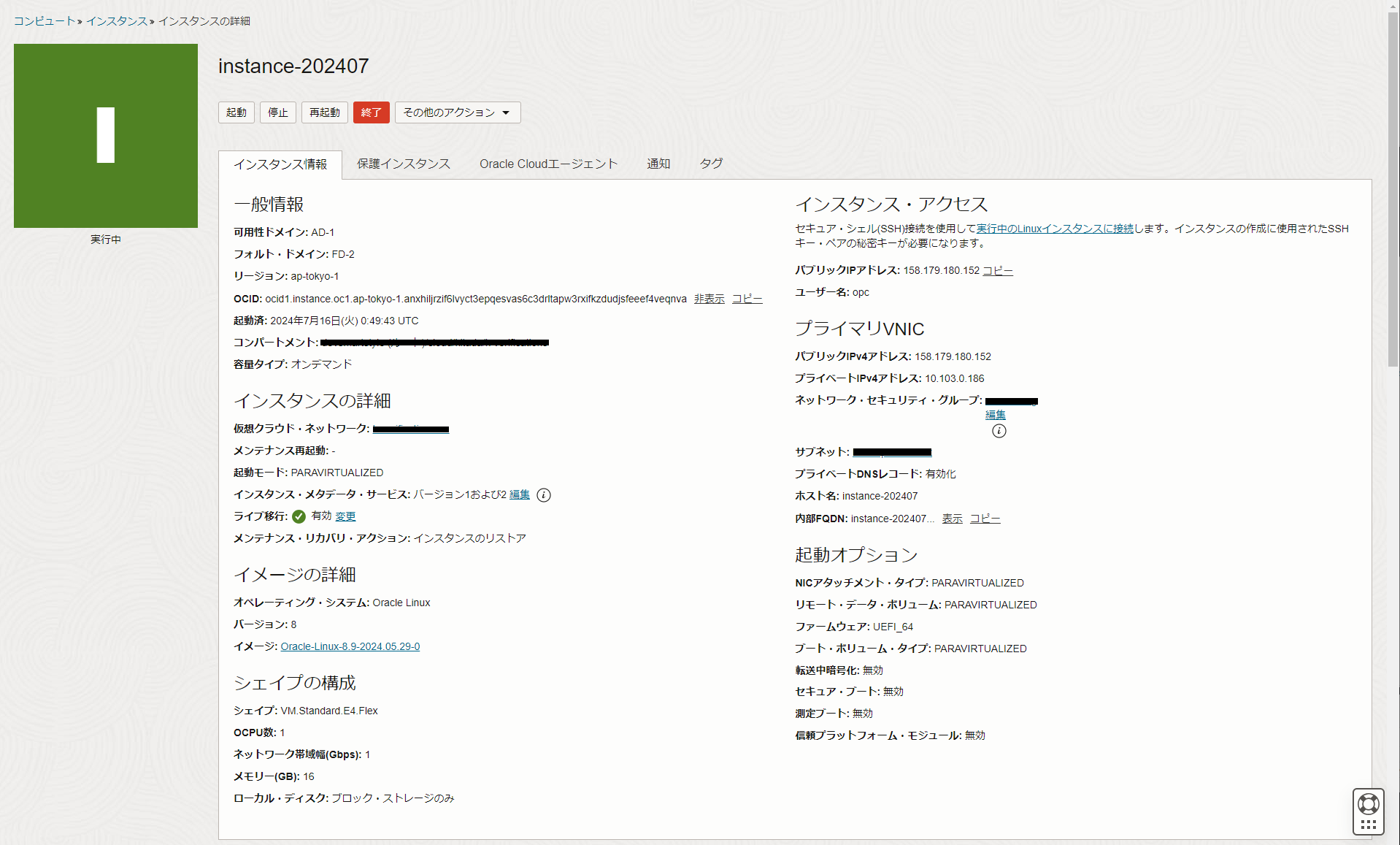Viewport: 1400px width, 845px height.
Task: Click the 起動 button
Action: pos(236,112)
